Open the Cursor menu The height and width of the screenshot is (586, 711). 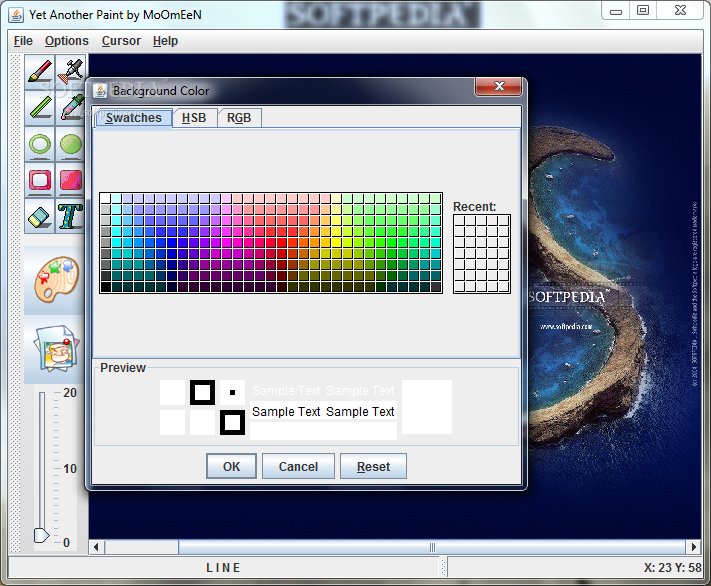point(121,41)
